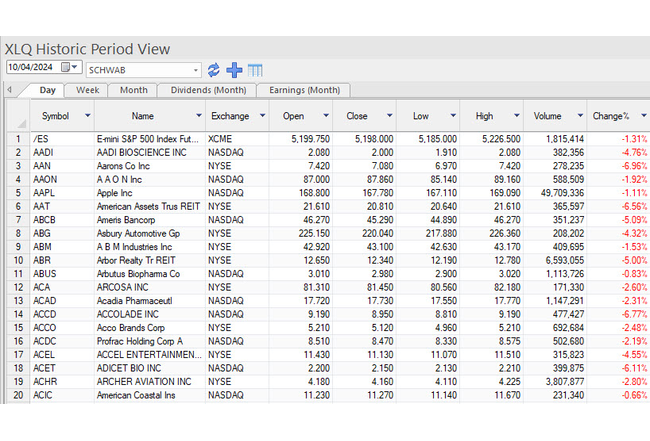Open the Dividends (Month) tab

pos(208,90)
